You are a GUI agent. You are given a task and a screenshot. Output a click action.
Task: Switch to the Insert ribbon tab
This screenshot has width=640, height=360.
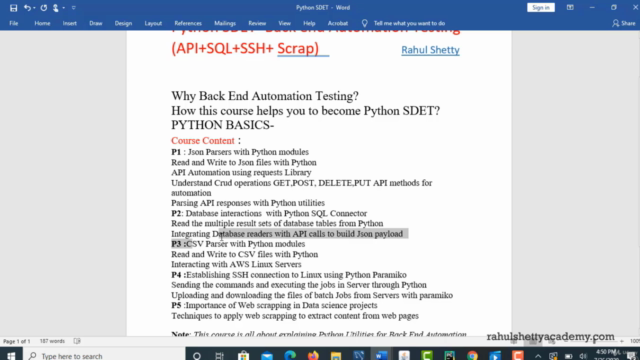[69, 23]
